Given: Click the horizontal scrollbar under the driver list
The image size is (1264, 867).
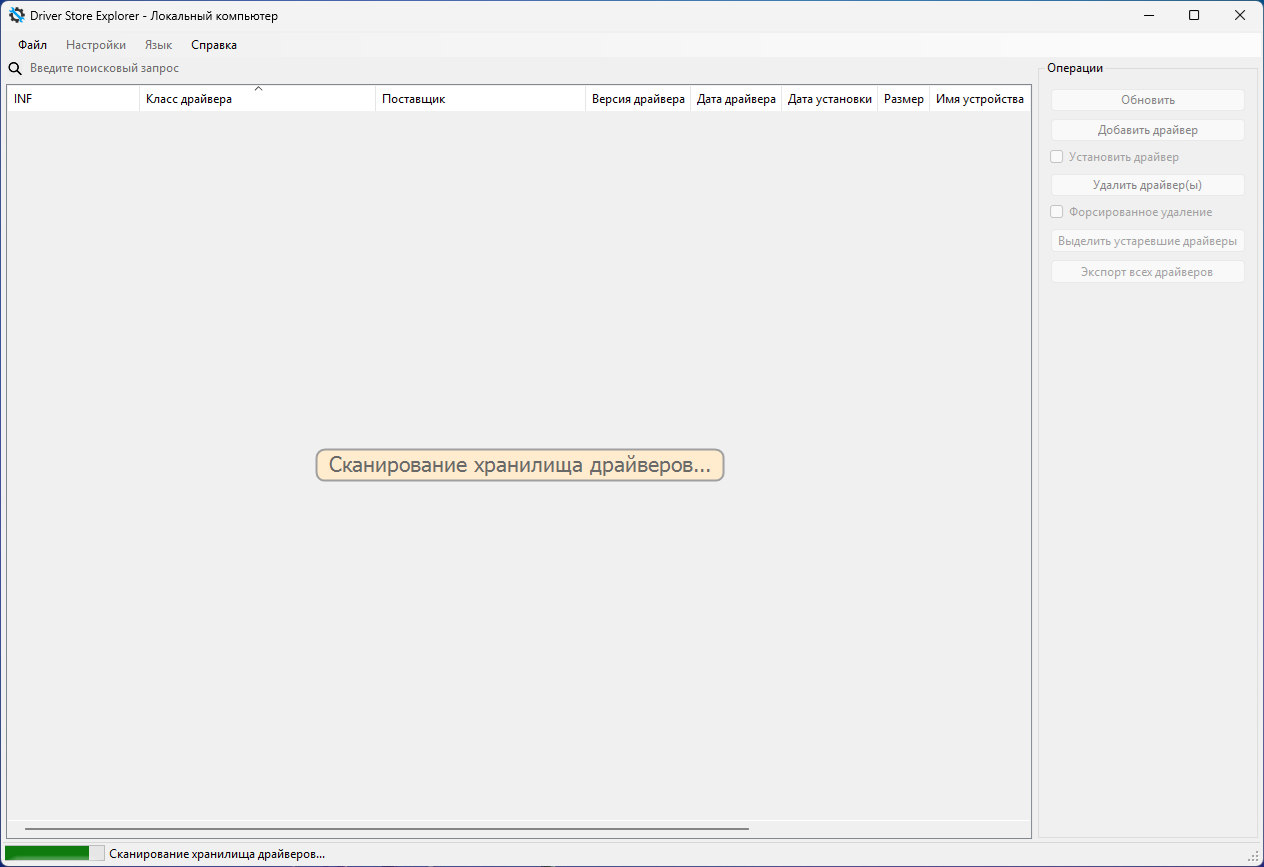Looking at the screenshot, I should pyautogui.click(x=386, y=829).
